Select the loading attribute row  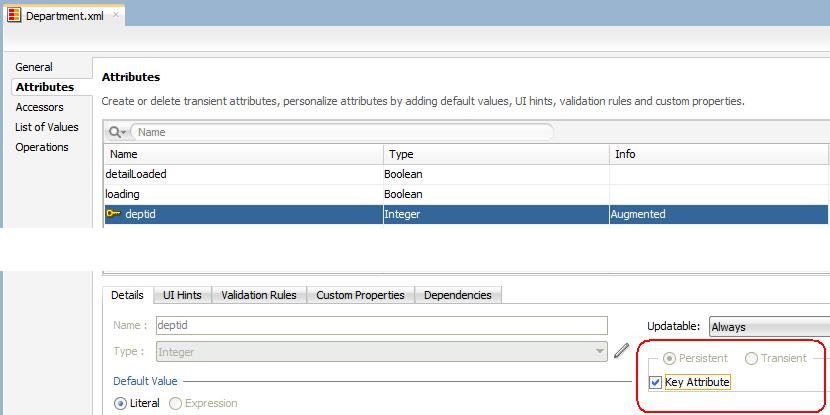point(466,194)
